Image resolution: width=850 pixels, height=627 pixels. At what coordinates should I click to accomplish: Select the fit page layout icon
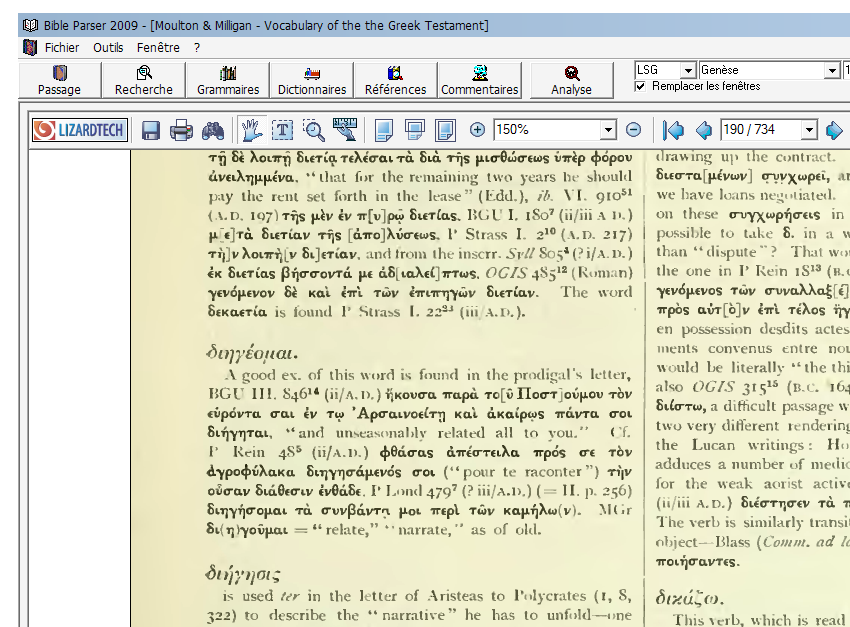(x=446, y=131)
